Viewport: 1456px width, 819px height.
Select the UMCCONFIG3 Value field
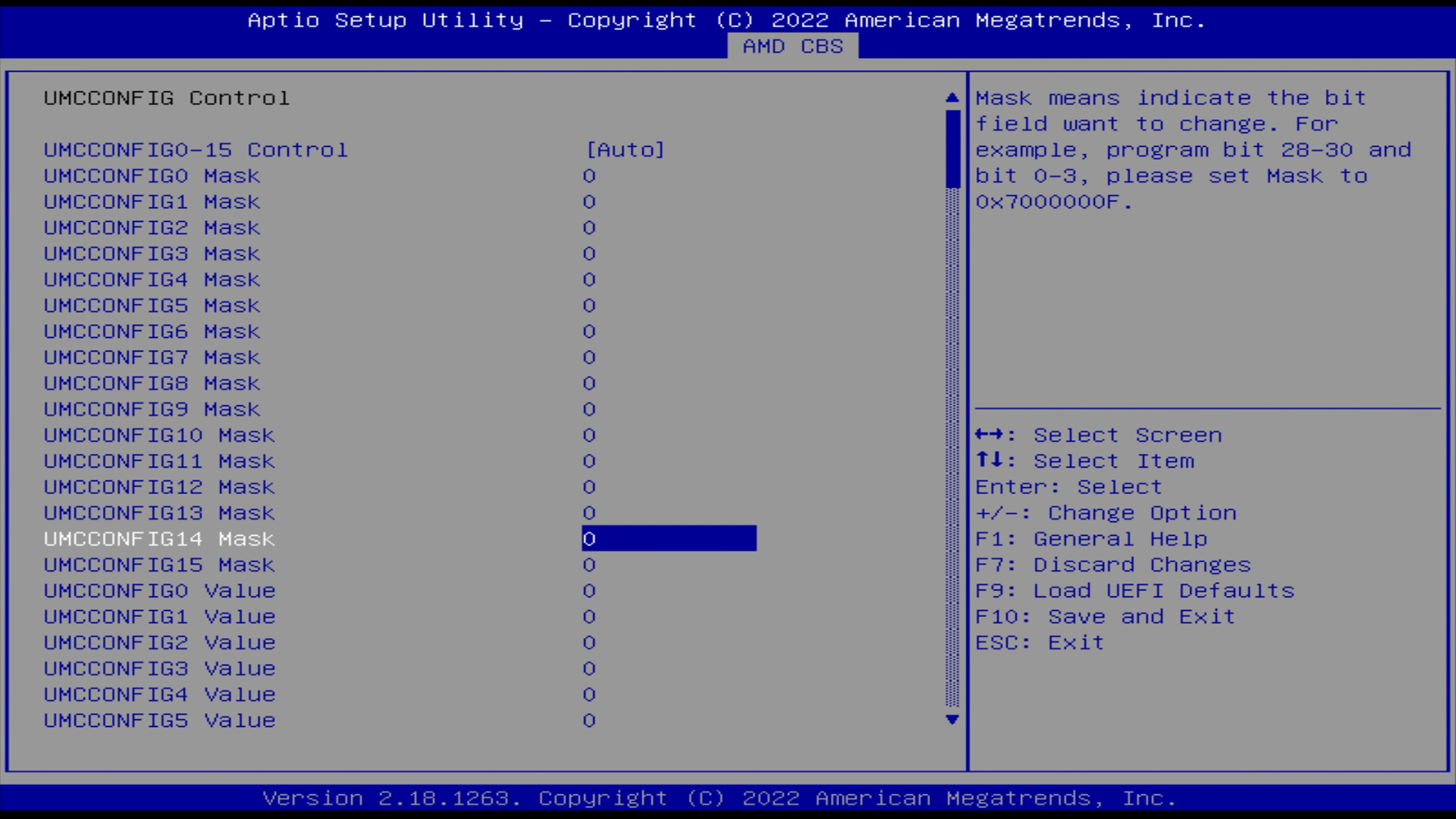click(589, 668)
